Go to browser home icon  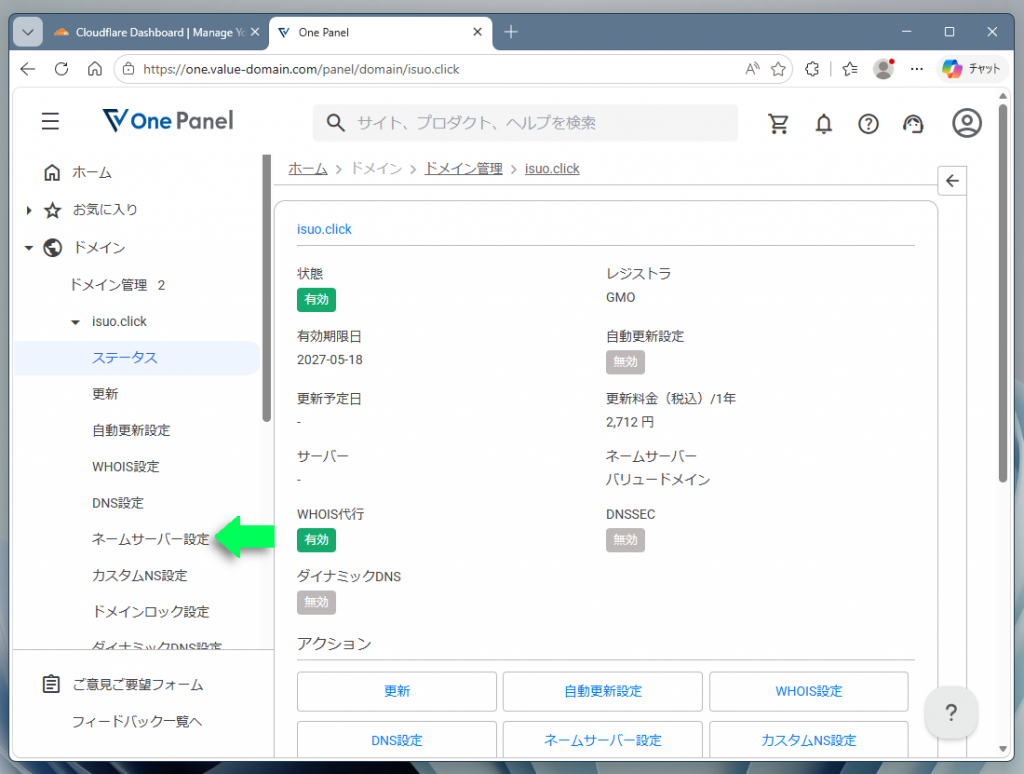pyautogui.click(x=95, y=69)
